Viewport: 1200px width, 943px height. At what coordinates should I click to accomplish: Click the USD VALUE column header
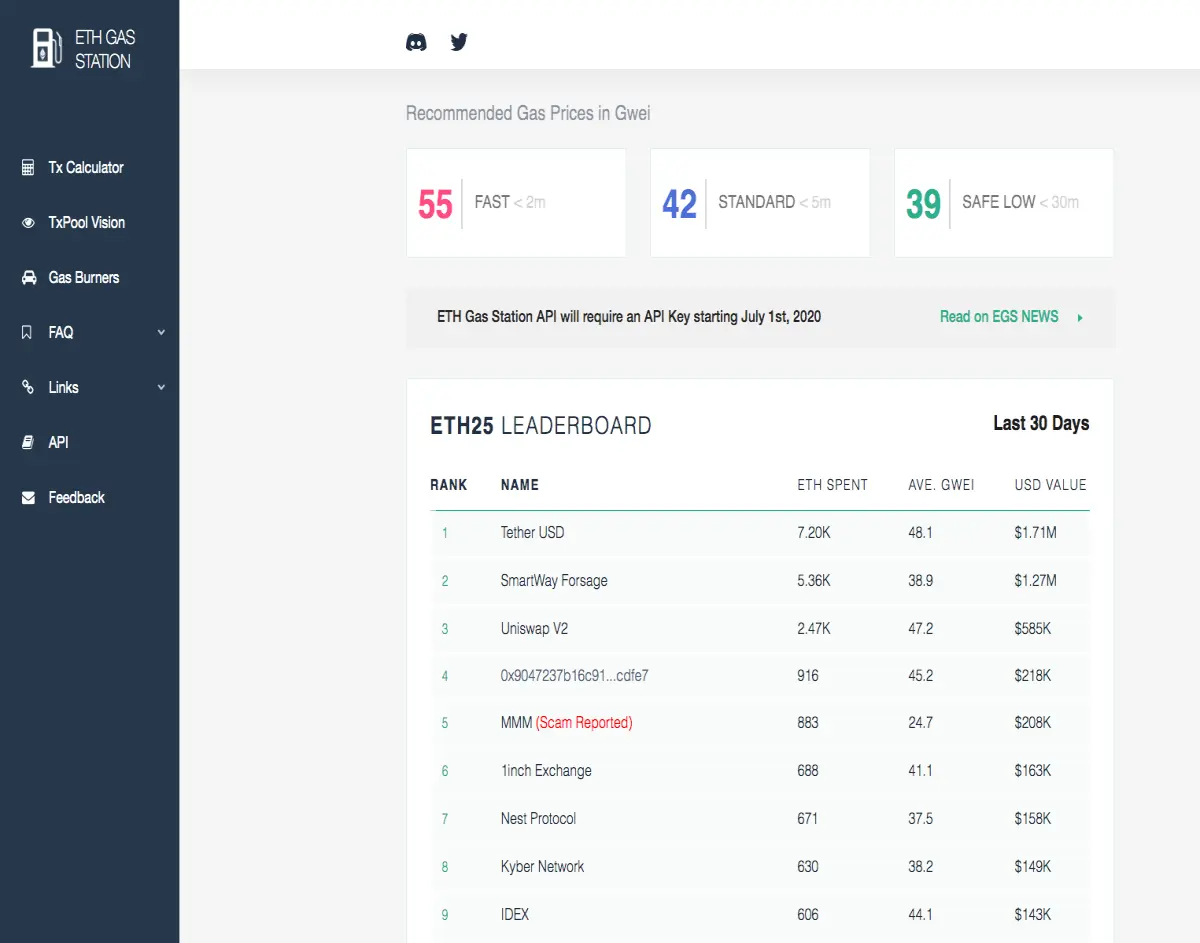click(x=1050, y=485)
